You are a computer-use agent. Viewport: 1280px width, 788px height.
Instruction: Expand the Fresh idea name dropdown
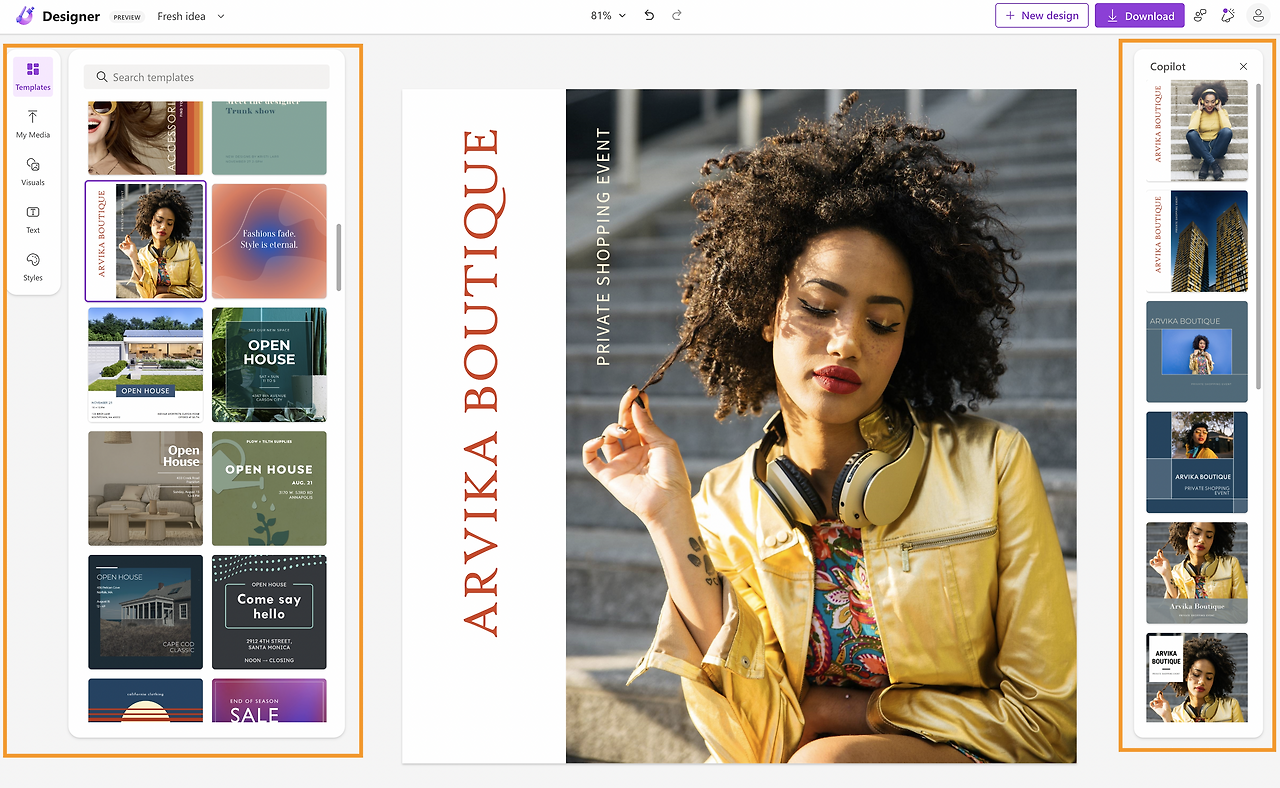191,16
